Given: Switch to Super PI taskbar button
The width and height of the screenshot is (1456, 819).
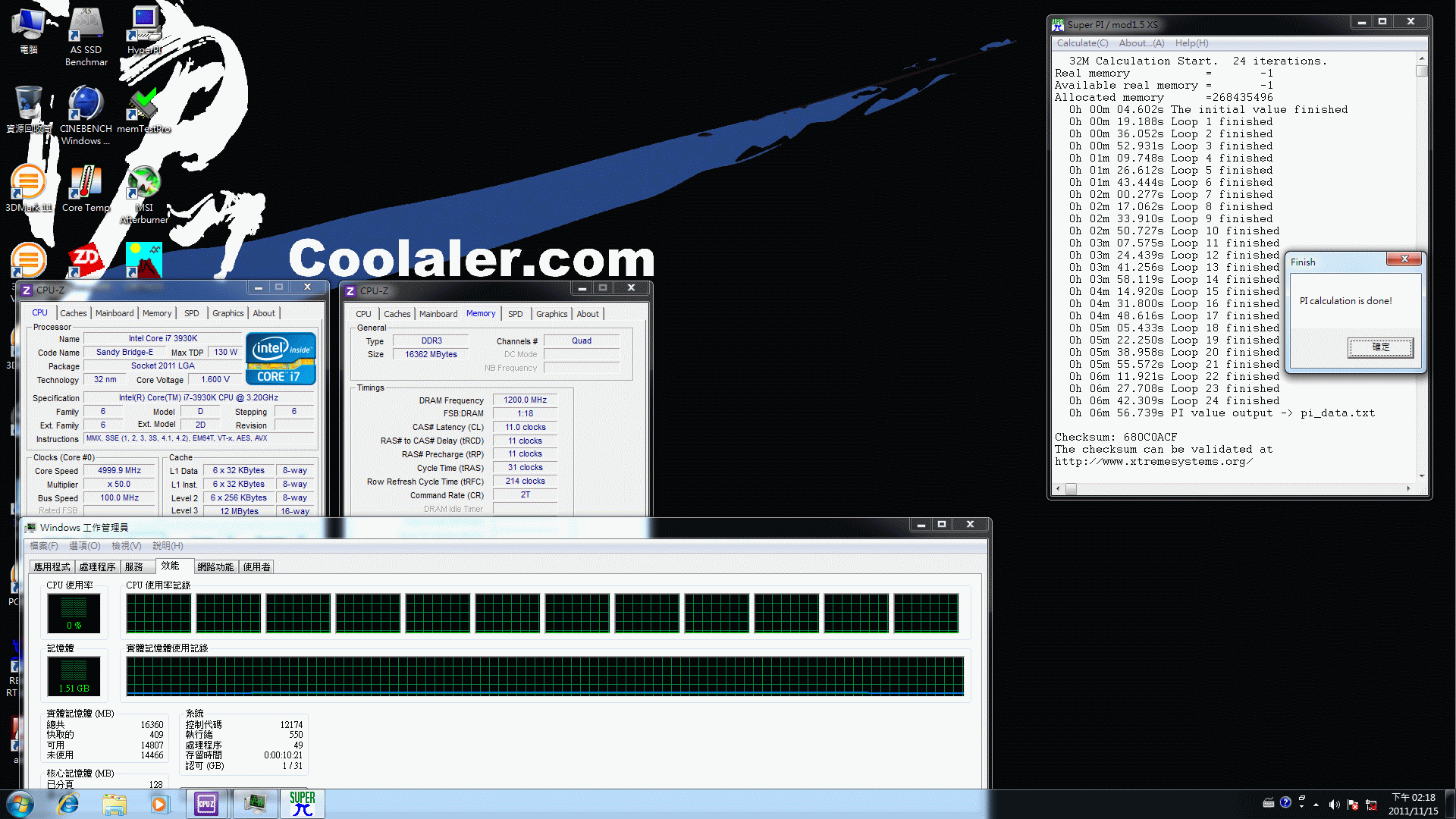Looking at the screenshot, I should click(303, 804).
